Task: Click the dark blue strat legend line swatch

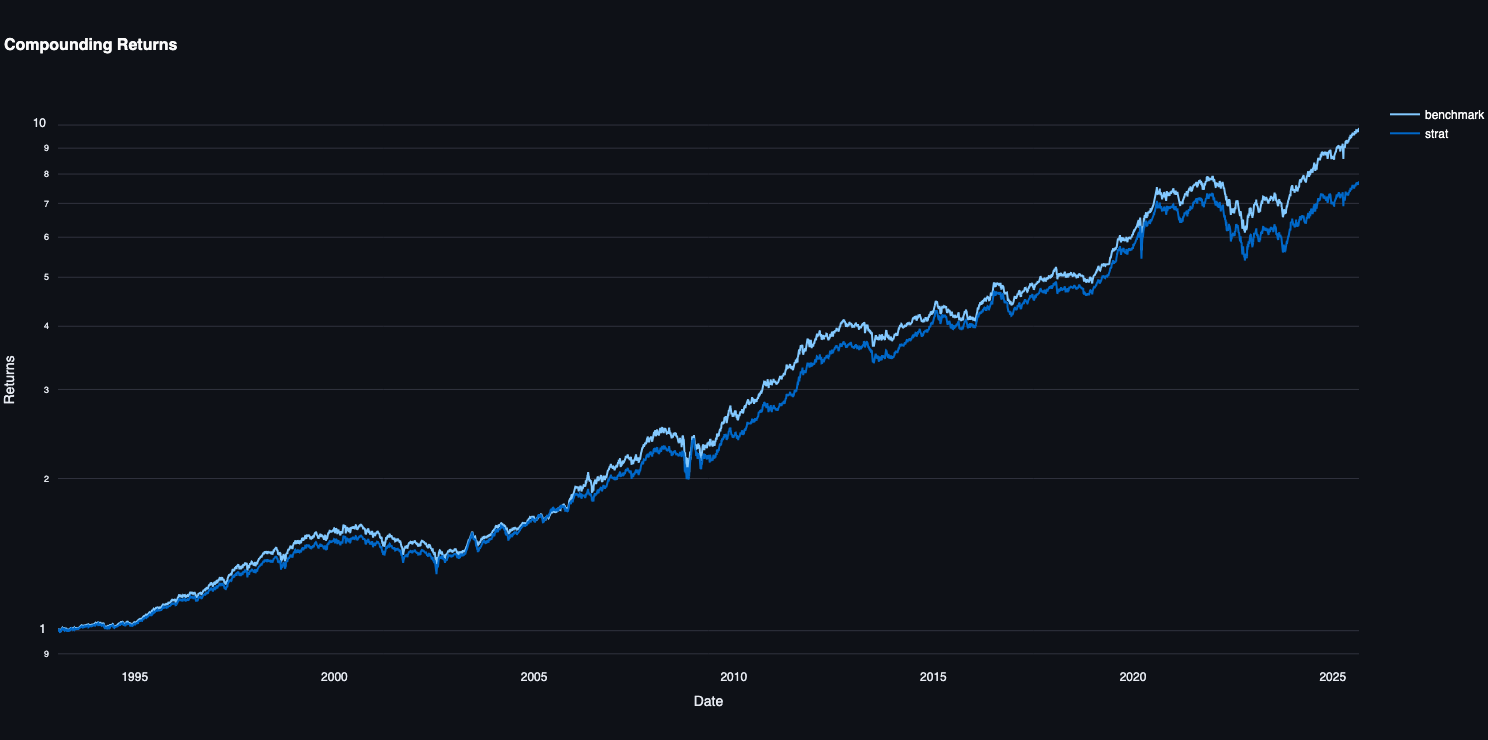Action: (x=1404, y=133)
